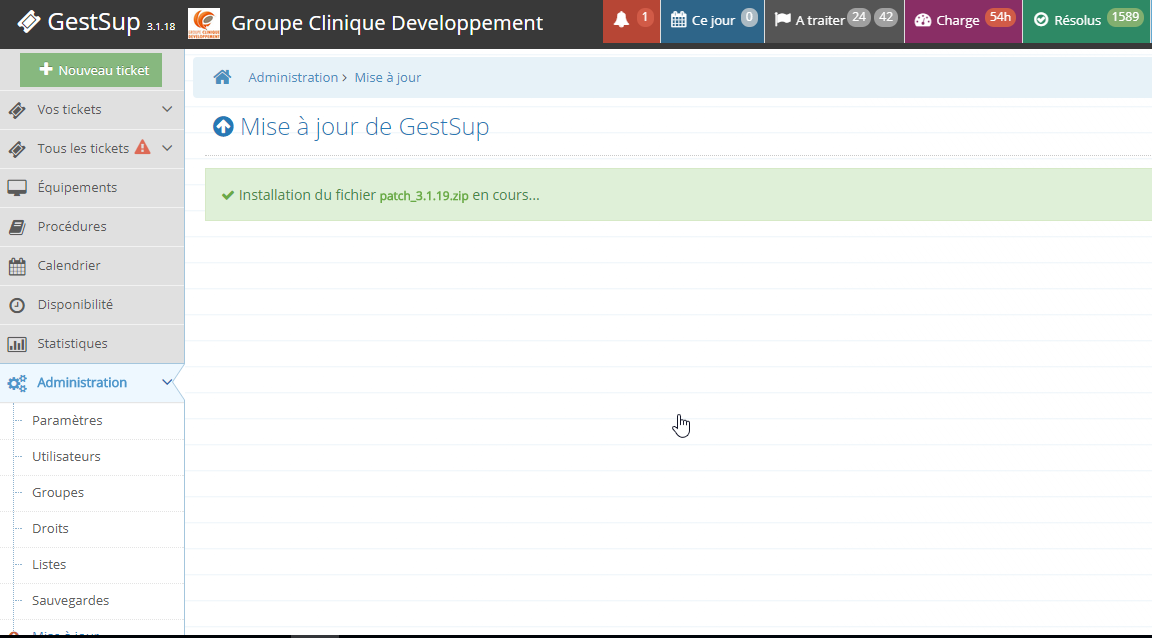This screenshot has height=638, width=1152.
Task: Click the green check icon in the installation message
Action: (228, 196)
